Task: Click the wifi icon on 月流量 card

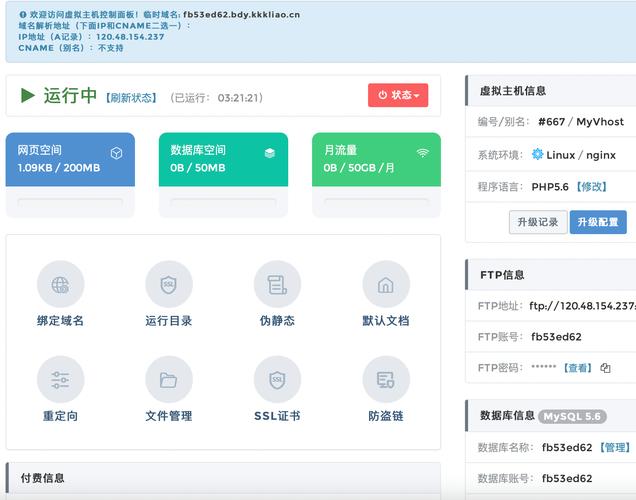Action: [x=423, y=152]
